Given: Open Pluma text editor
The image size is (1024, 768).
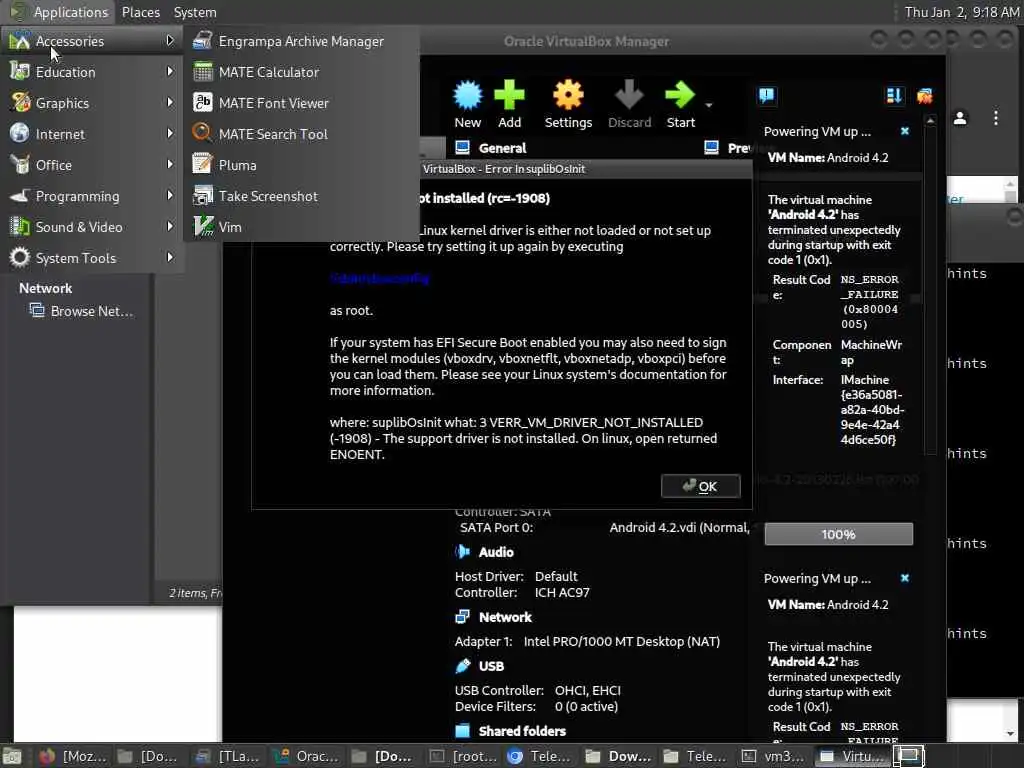Looking at the screenshot, I should (x=302, y=165).
